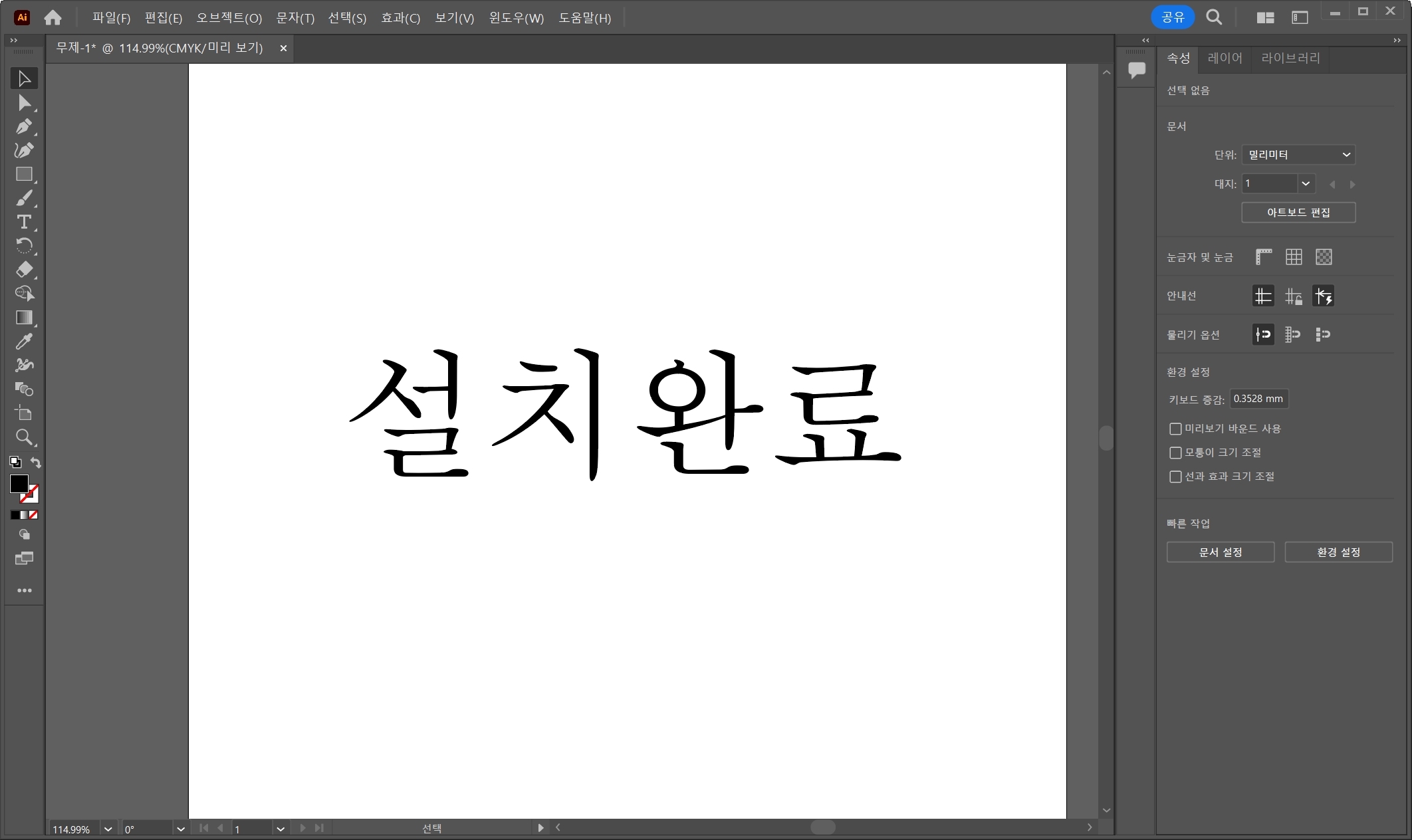
Task: Select the Direct Selection tool
Action: coord(24,103)
